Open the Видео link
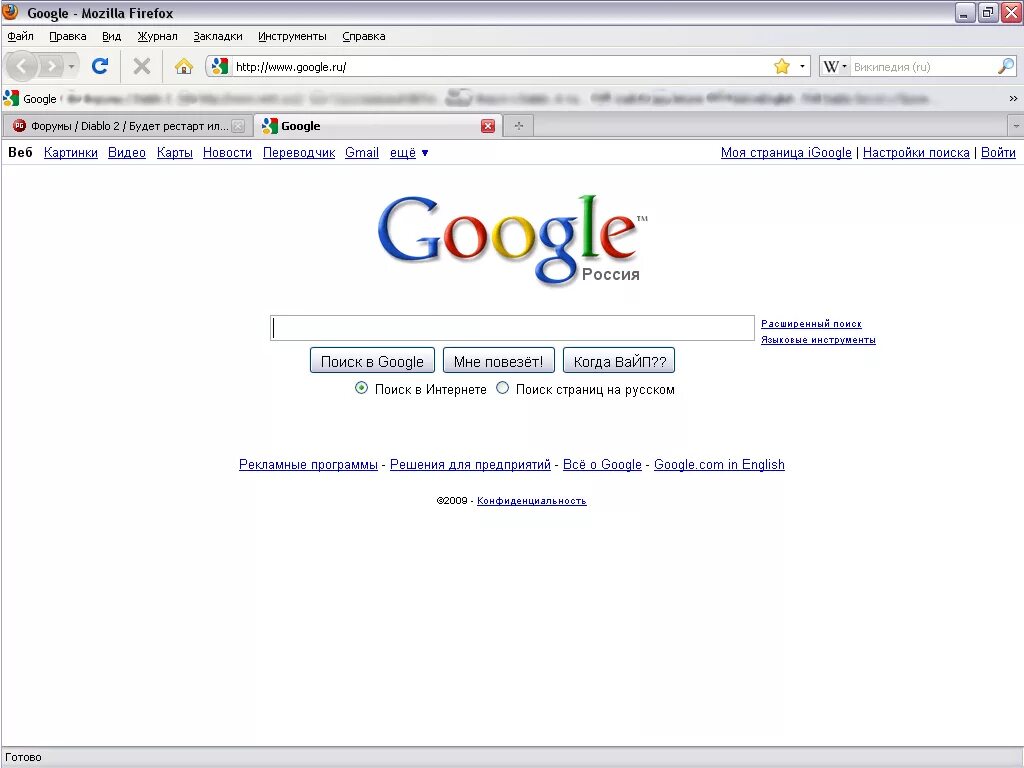The height and width of the screenshot is (768, 1024). pyautogui.click(x=127, y=152)
